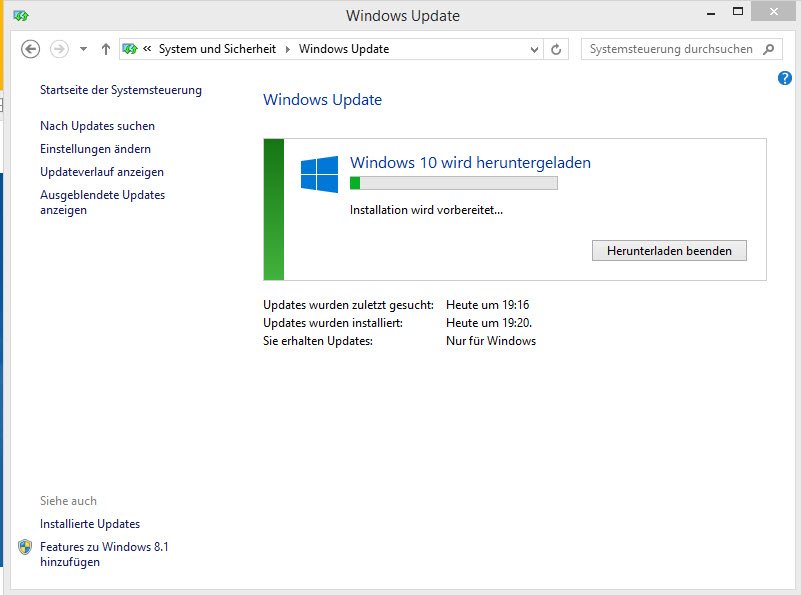This screenshot has height=595, width=801.
Task: Select 'System und Sicherheit' breadcrumb
Action: (217, 49)
